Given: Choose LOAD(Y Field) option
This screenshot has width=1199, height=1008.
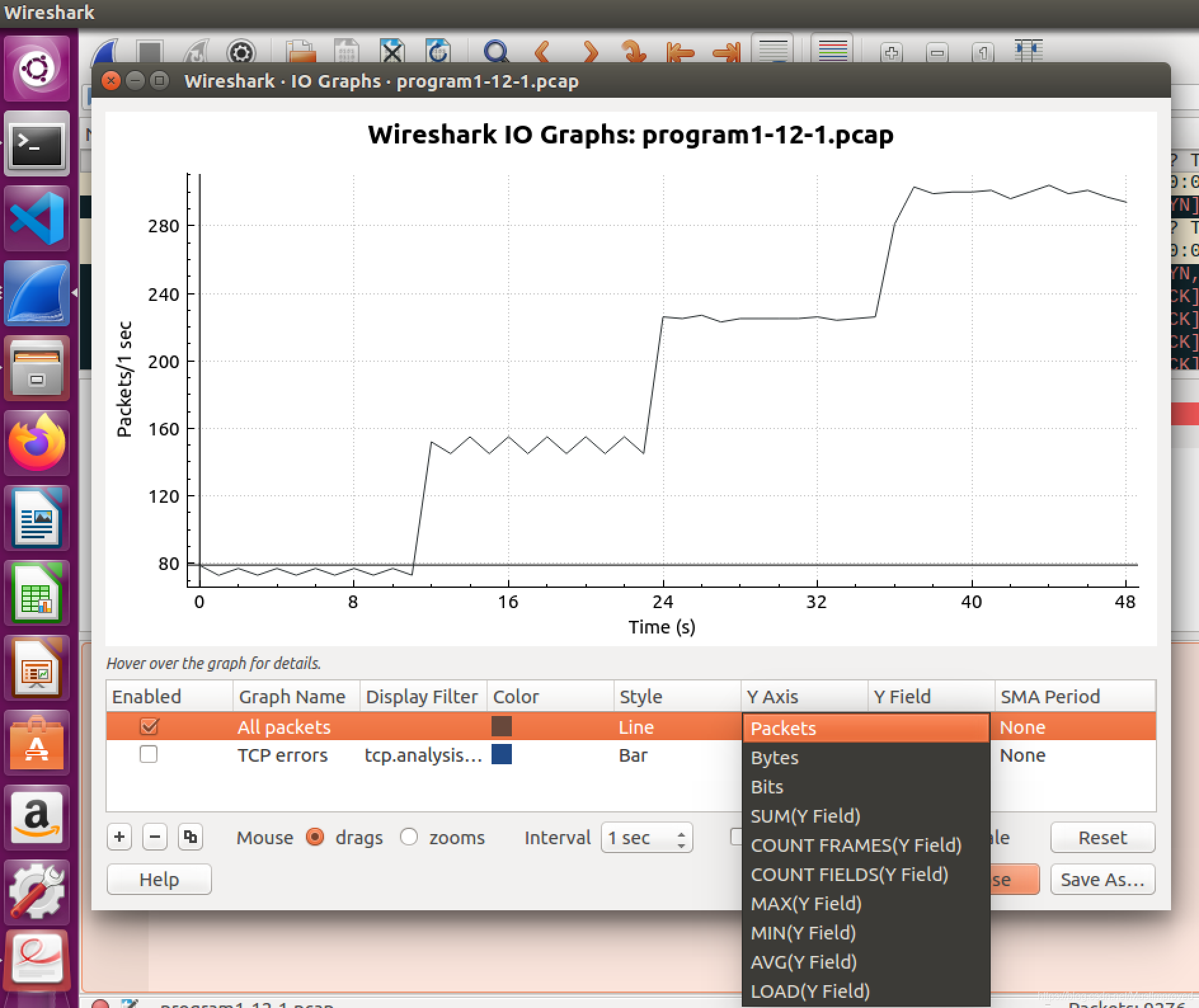Looking at the screenshot, I should click(866, 991).
